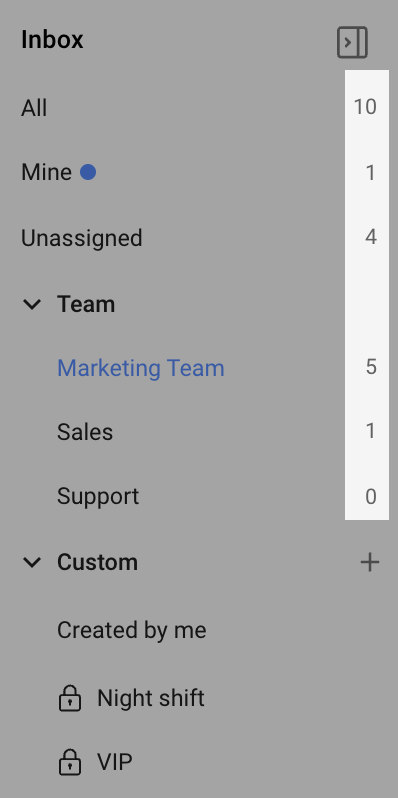Click the Support count showing 0
Viewport: 398px width, 798px height.
pyautogui.click(x=371, y=497)
